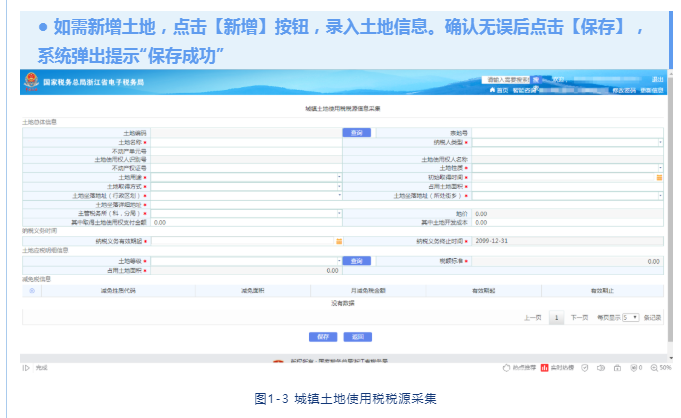Click the 其中取得土地使用权支付金额 field
This screenshot has width=681, height=418.
[246, 222]
